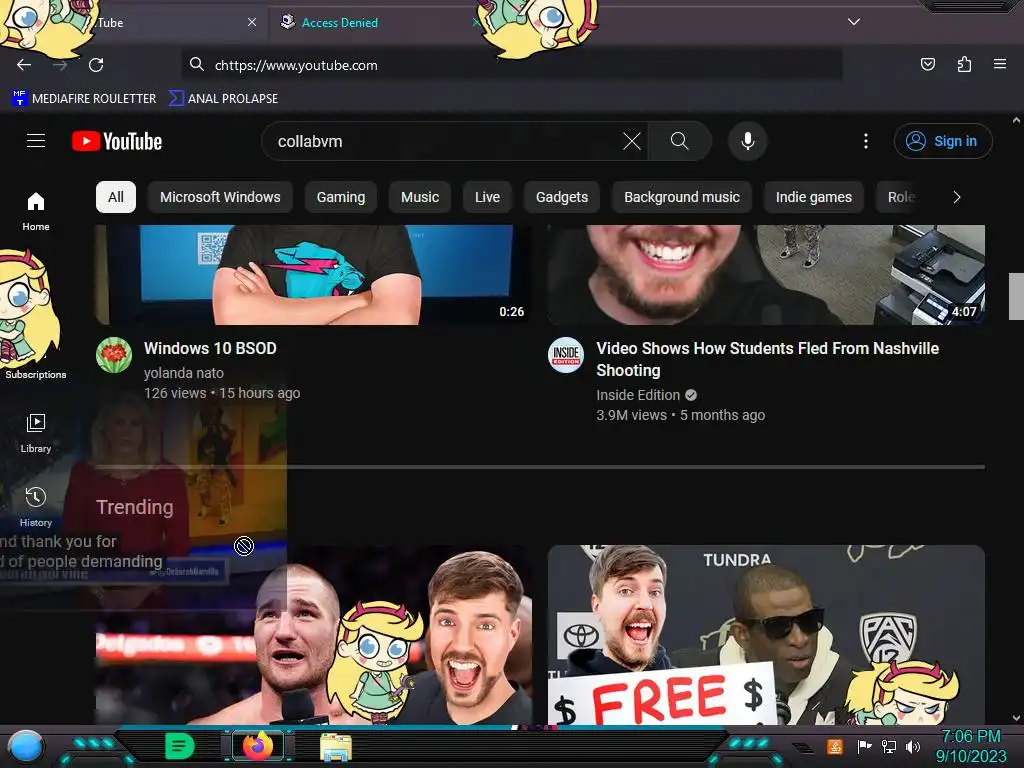Open the extensions puzzle icon

[x=964, y=64]
